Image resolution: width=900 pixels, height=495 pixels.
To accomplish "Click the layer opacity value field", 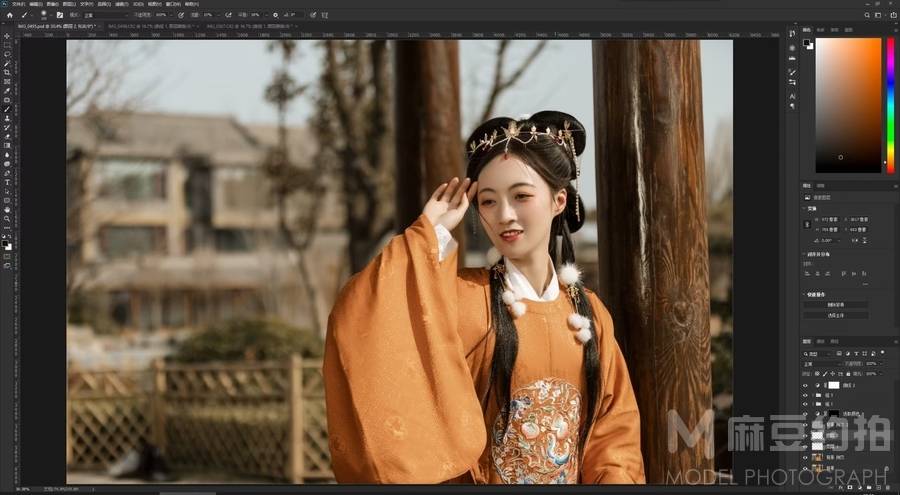I will tap(872, 364).
